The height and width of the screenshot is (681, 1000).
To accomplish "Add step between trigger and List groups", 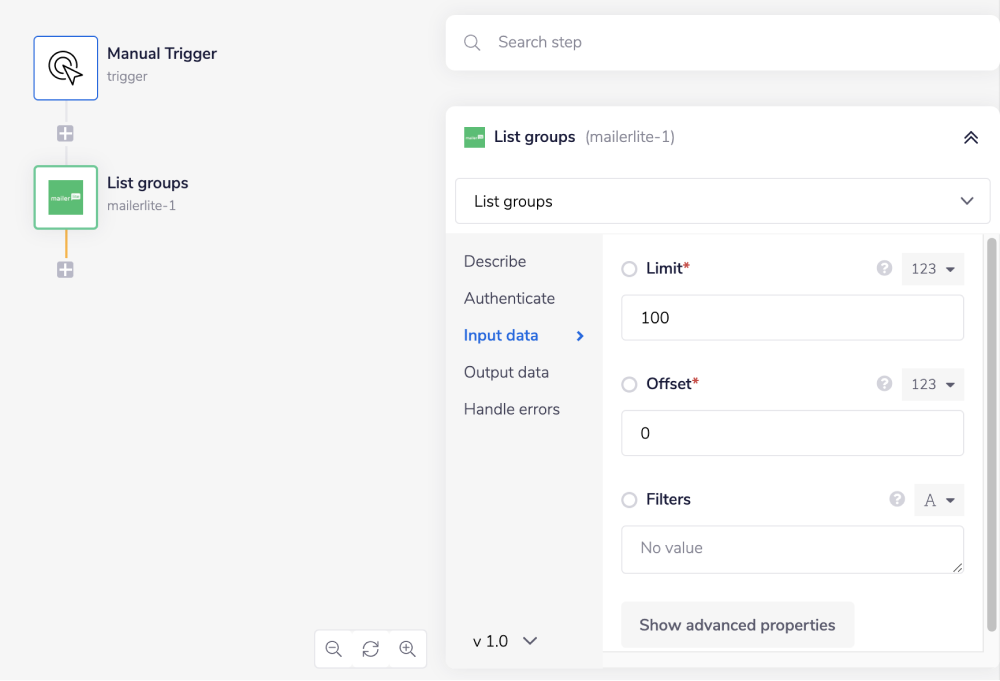I will (65, 133).
